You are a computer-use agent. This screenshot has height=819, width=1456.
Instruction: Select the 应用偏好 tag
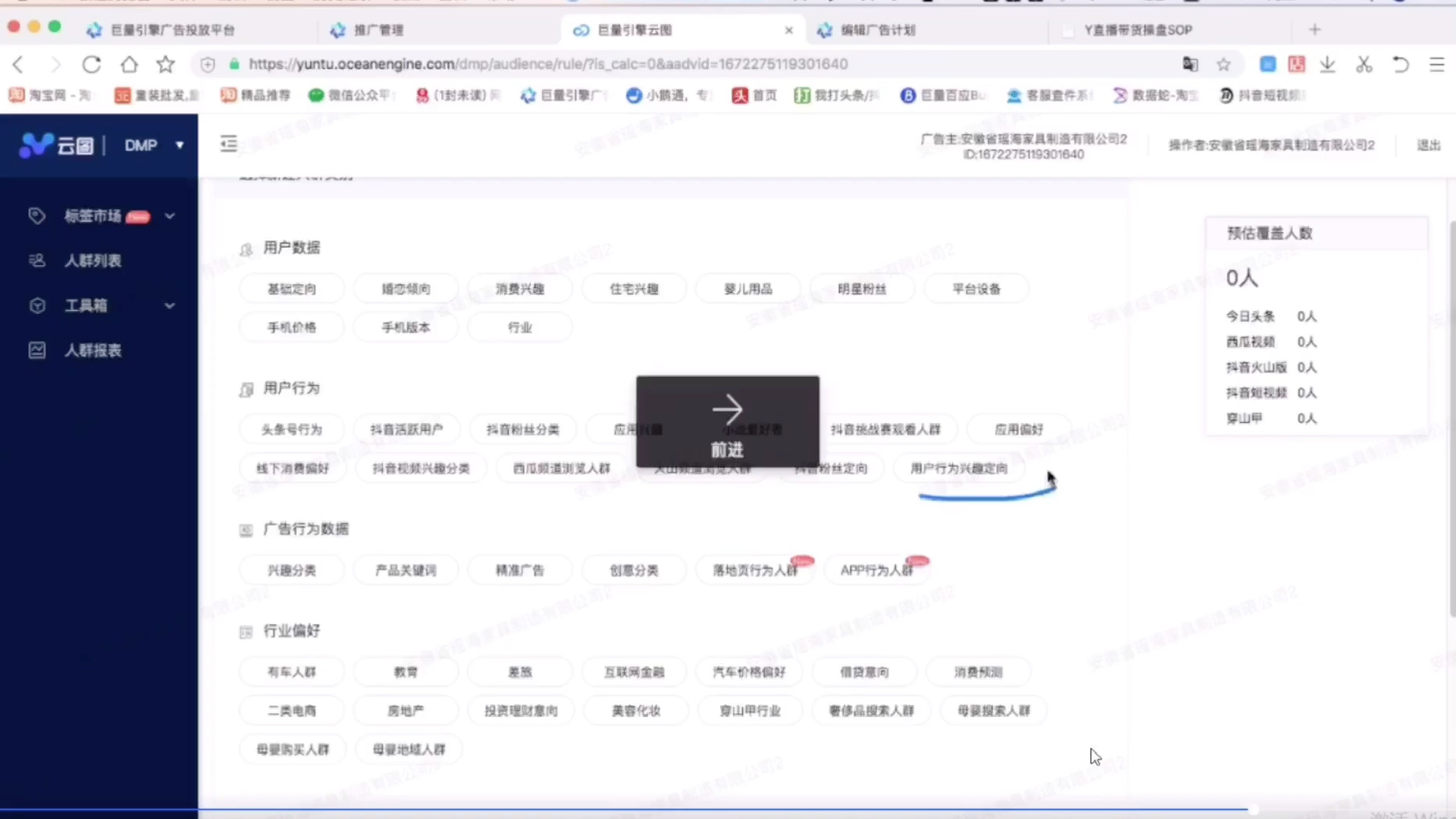tap(1018, 429)
